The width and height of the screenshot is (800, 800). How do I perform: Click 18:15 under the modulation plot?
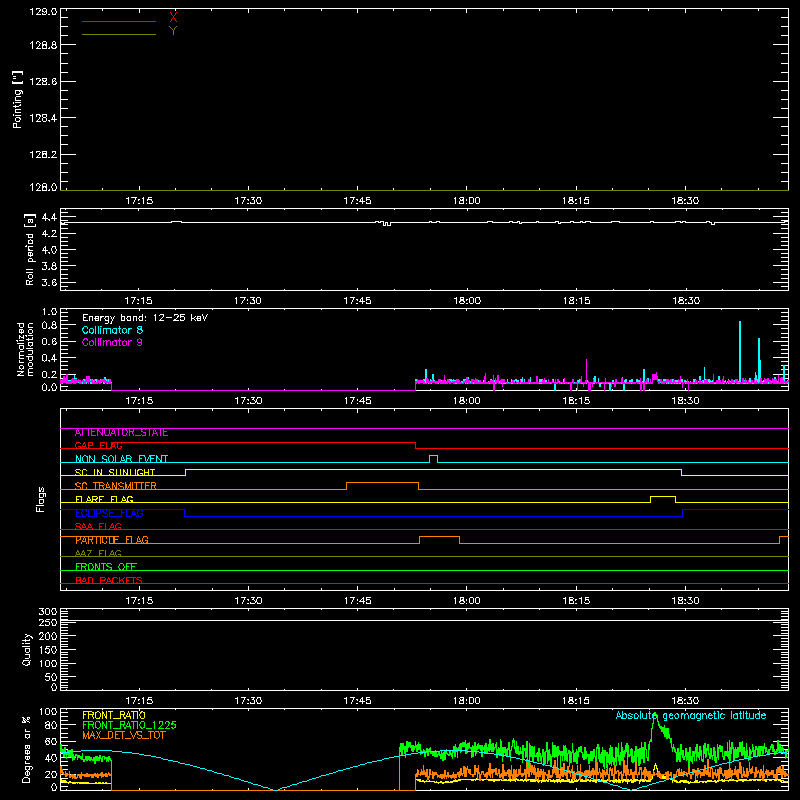(576, 401)
